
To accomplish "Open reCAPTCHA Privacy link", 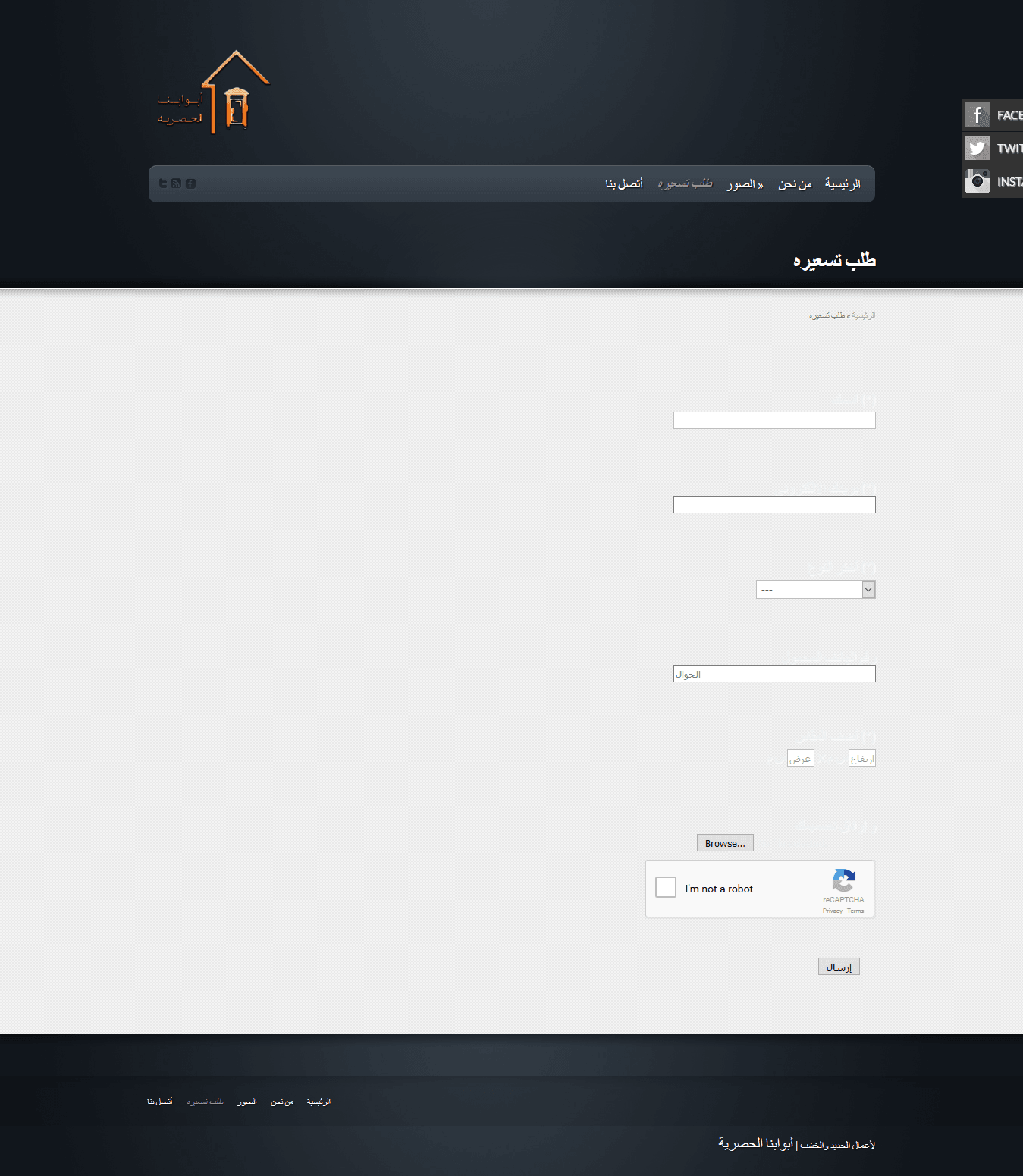I will coord(832,911).
